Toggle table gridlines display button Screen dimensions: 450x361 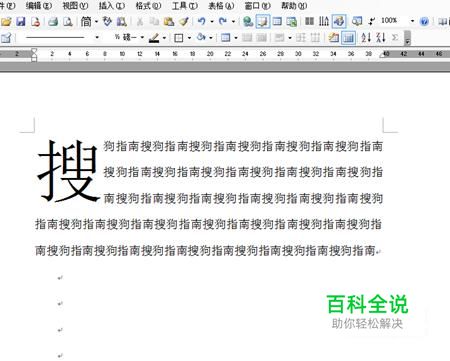click(x=348, y=37)
